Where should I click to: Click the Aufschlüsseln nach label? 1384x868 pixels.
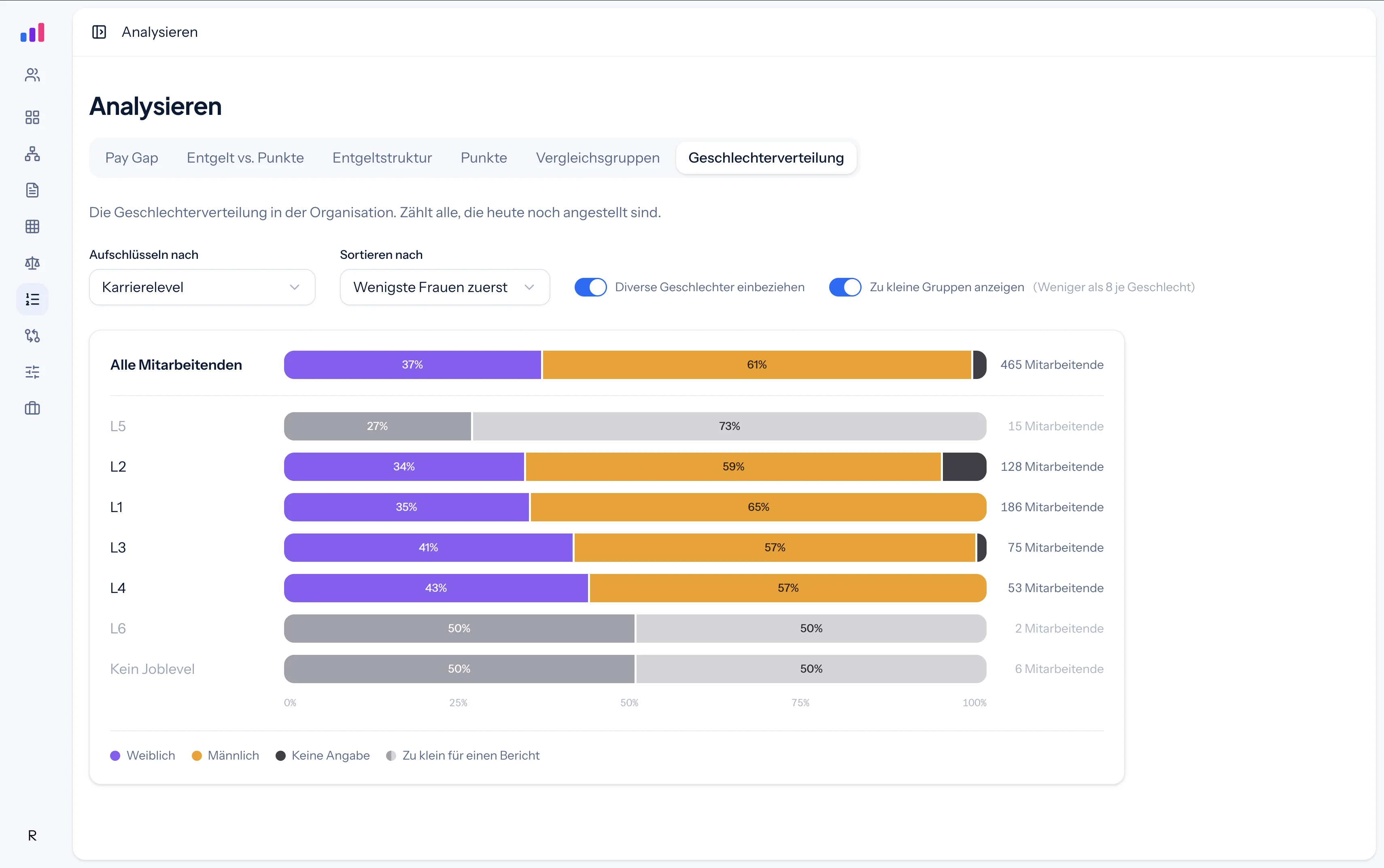[x=144, y=255]
